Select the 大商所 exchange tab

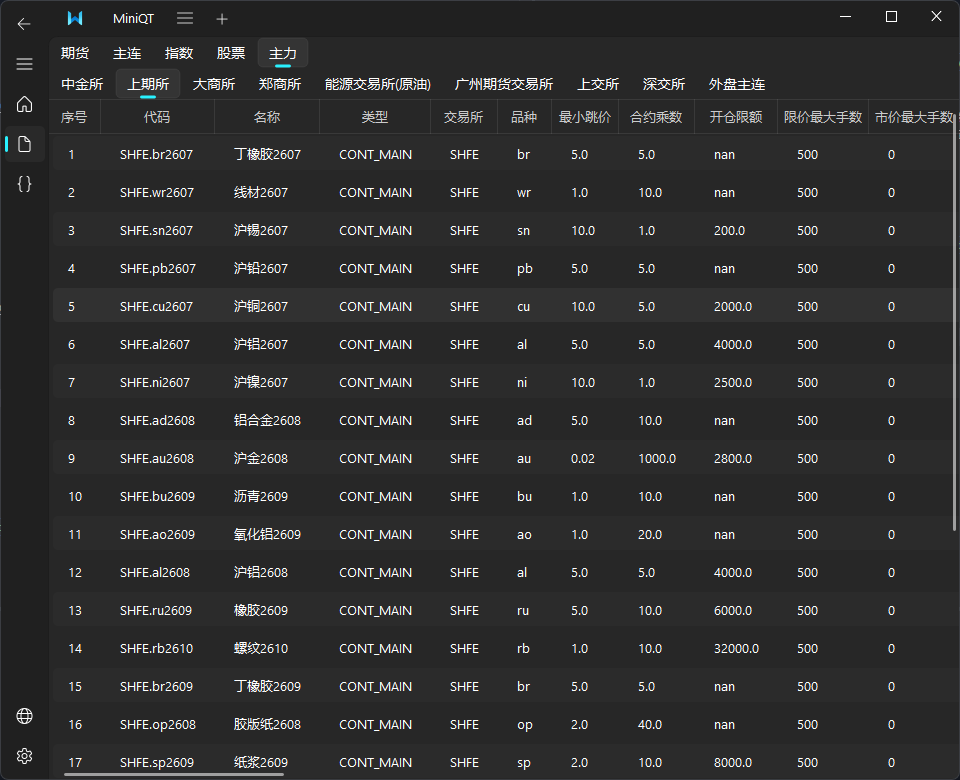214,84
